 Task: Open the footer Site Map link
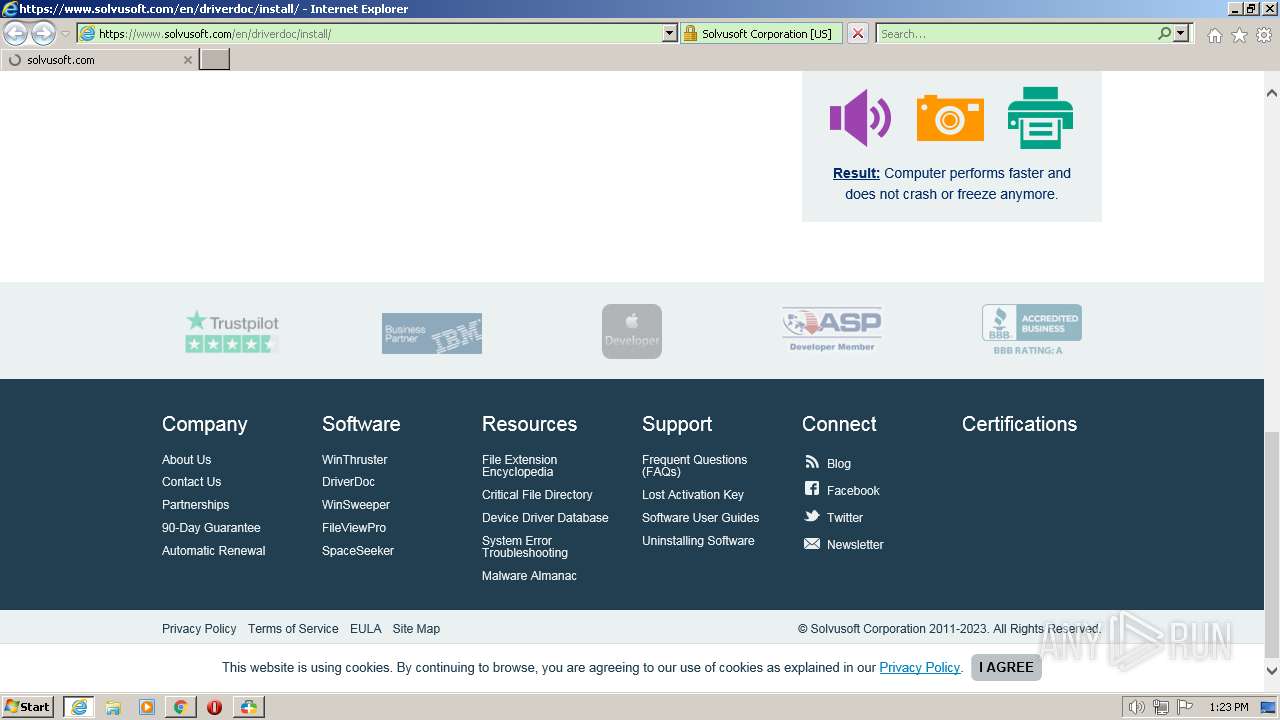pos(416,629)
